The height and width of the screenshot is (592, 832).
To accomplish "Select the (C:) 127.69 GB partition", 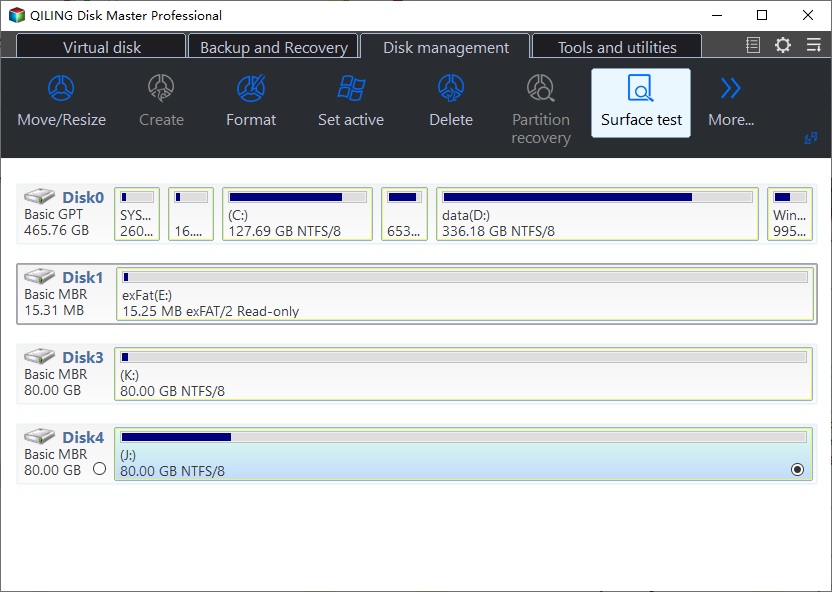I will click(x=297, y=214).
